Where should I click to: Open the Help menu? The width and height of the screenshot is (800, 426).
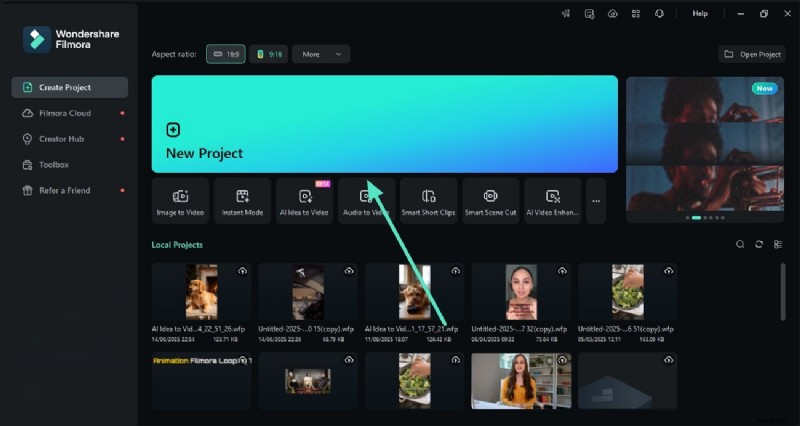tap(700, 14)
